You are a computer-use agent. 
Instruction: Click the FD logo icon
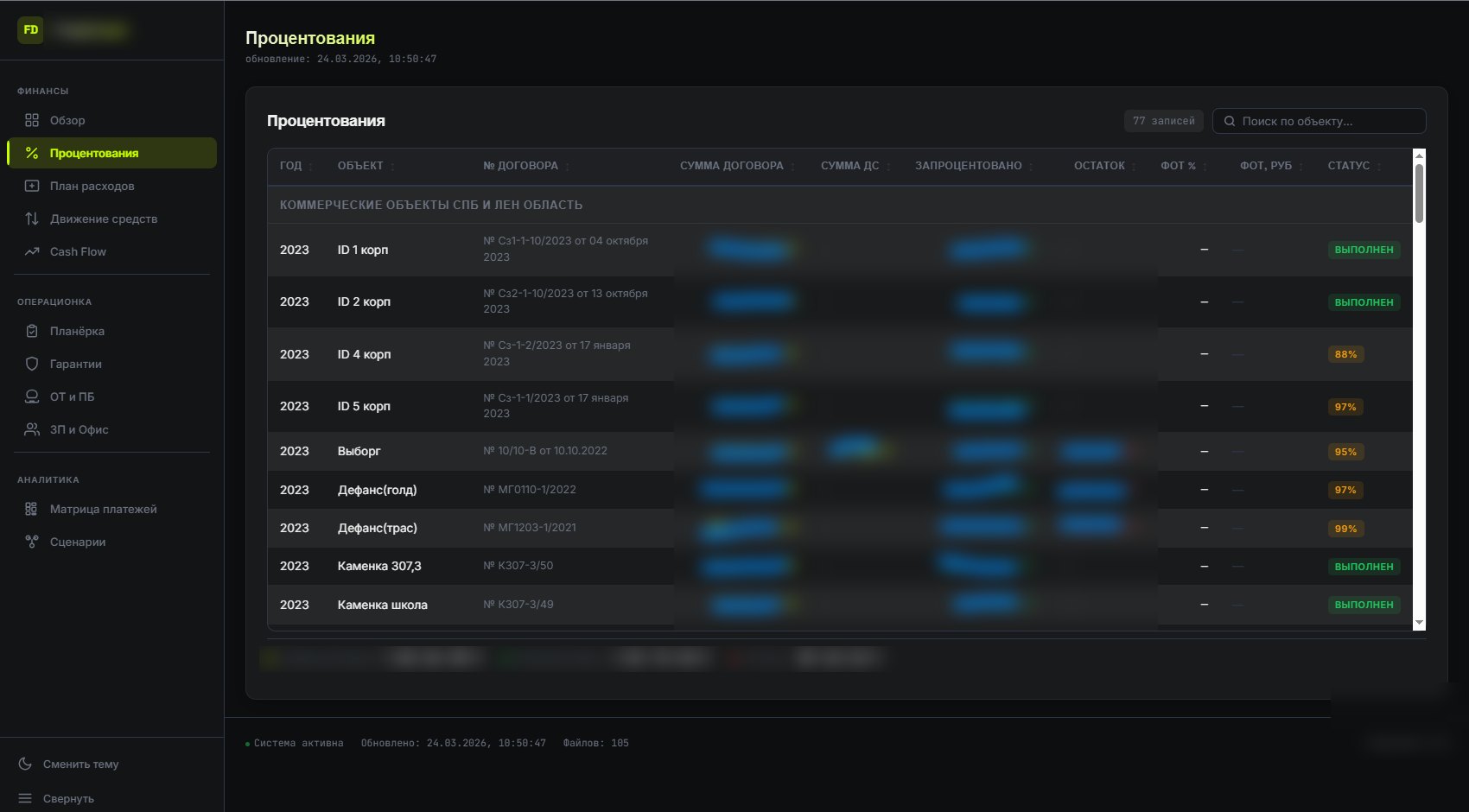point(31,30)
